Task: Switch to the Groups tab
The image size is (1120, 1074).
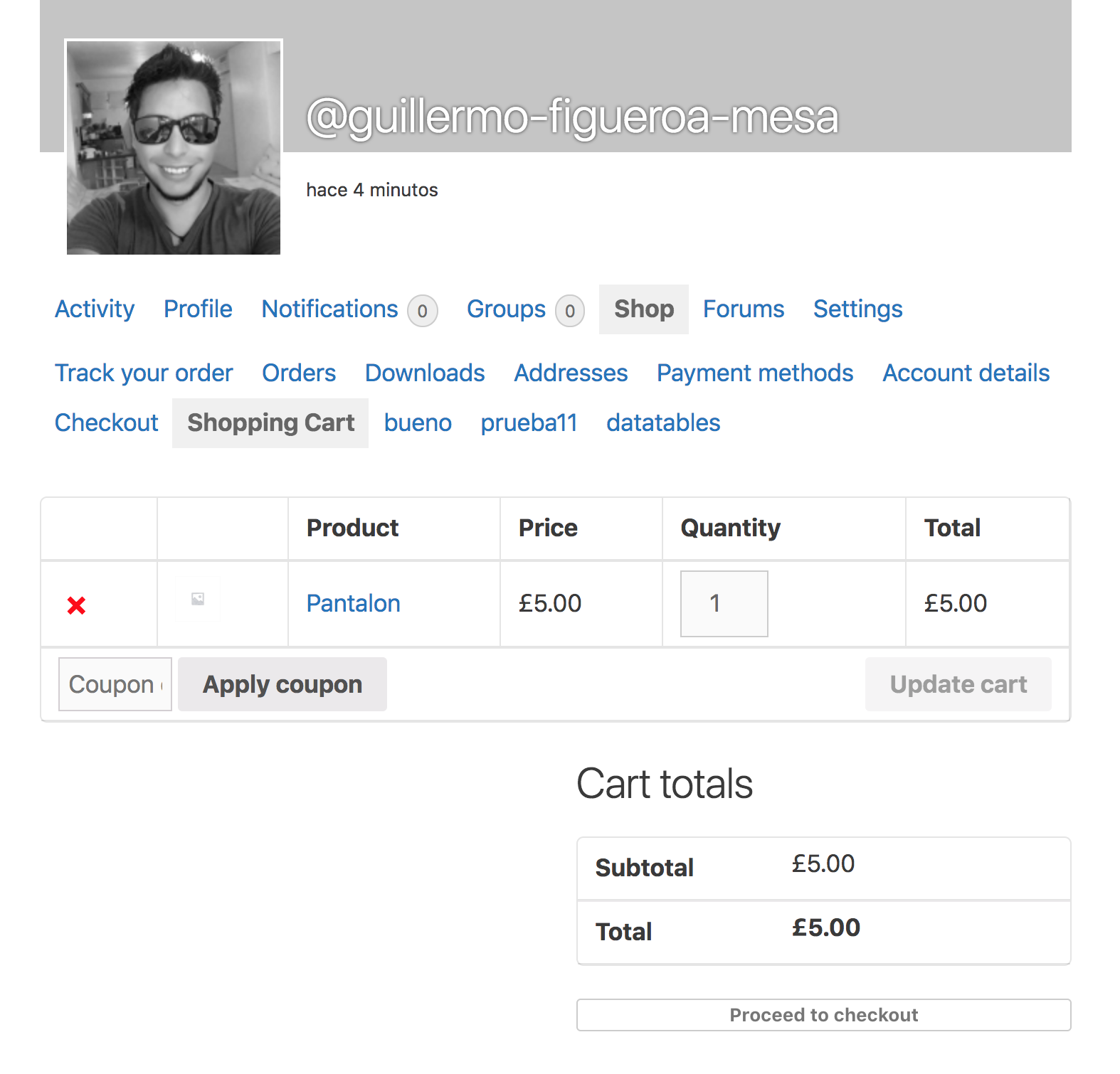Action: coord(506,309)
